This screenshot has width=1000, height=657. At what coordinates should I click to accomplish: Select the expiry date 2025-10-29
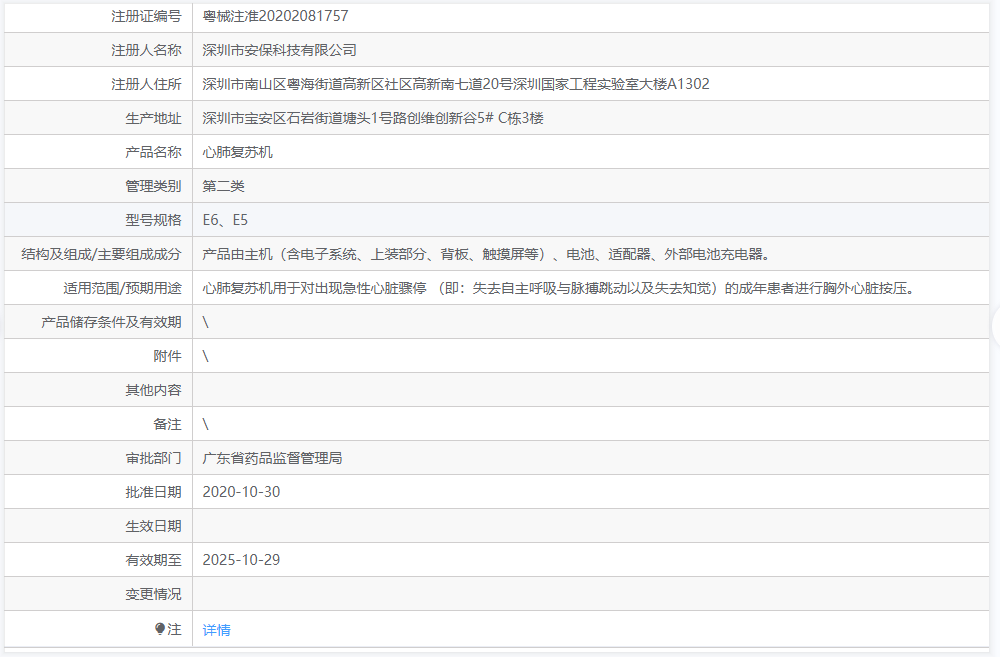click(x=241, y=560)
